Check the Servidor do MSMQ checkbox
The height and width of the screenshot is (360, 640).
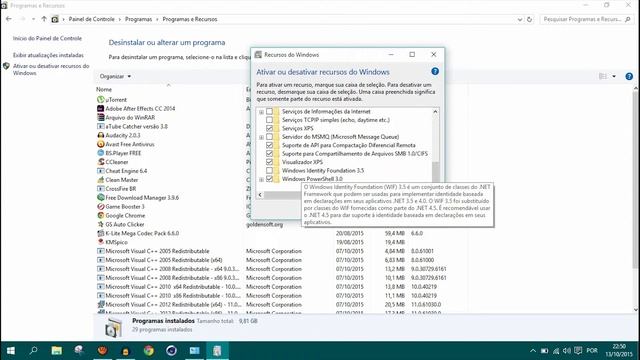click(269, 137)
